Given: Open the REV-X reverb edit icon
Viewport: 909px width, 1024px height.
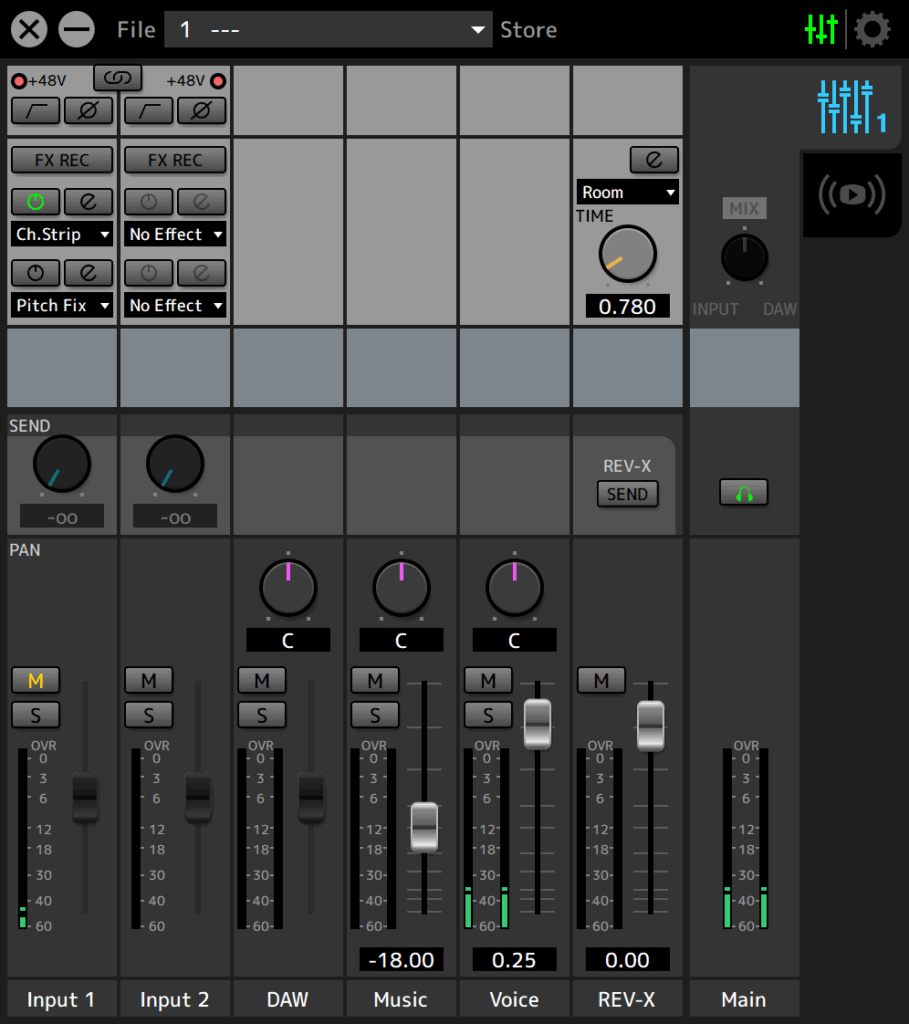Looking at the screenshot, I should coord(654,159).
